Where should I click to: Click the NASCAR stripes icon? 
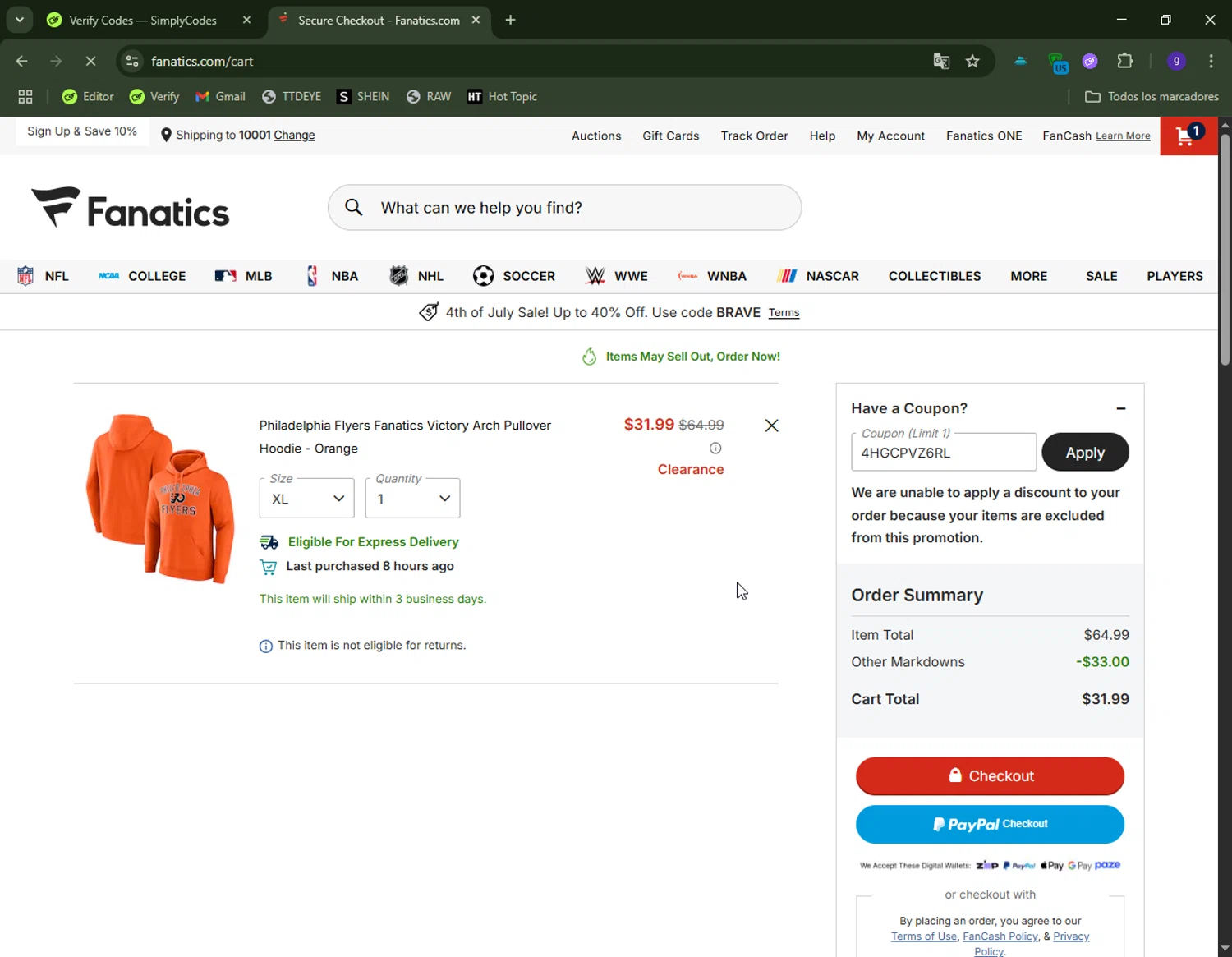click(787, 276)
